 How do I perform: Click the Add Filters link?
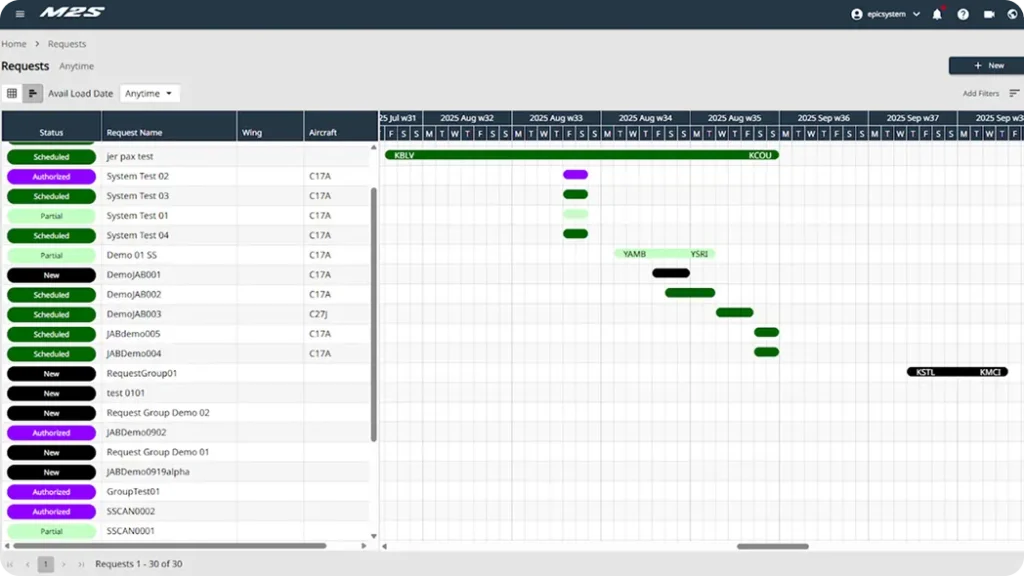coord(980,93)
